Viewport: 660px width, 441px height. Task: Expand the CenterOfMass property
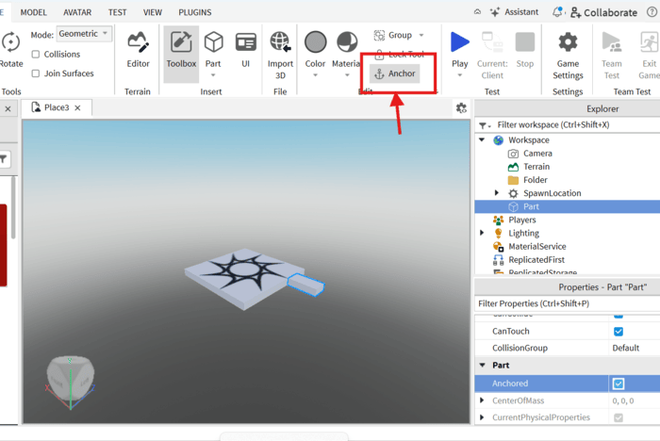click(482, 400)
